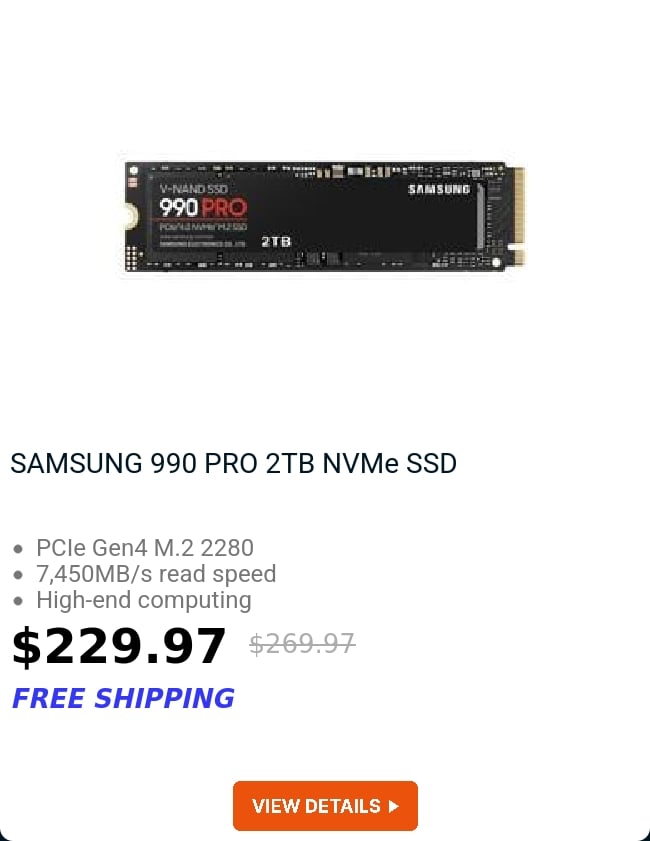Image resolution: width=650 pixels, height=841 pixels.
Task: Click the gold connector edge of the SSD
Action: [518, 215]
